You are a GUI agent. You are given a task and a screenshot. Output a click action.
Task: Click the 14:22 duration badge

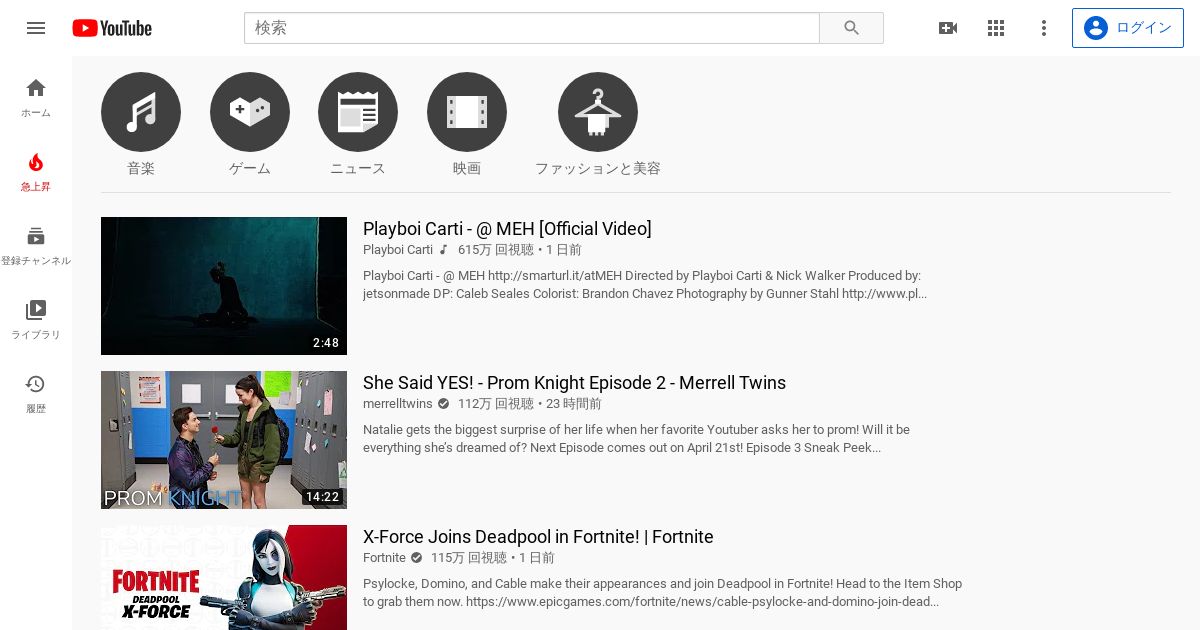tap(322, 497)
